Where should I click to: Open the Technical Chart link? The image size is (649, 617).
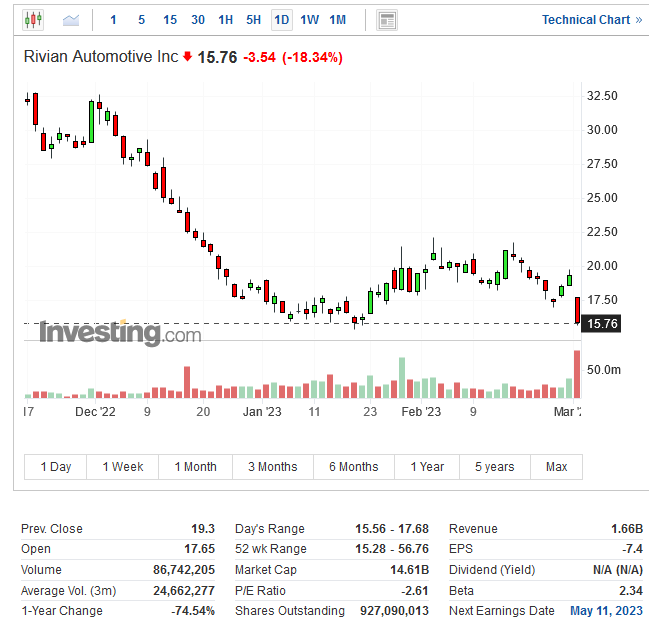[592, 20]
